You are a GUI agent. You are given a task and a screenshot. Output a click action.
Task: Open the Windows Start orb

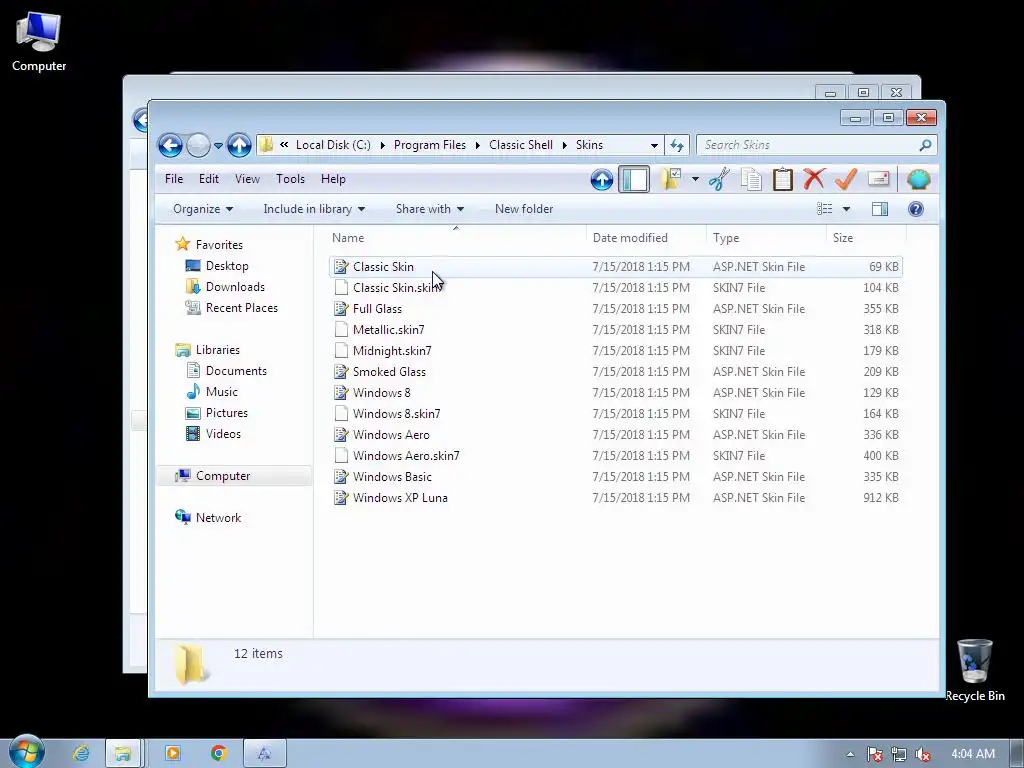click(x=26, y=751)
